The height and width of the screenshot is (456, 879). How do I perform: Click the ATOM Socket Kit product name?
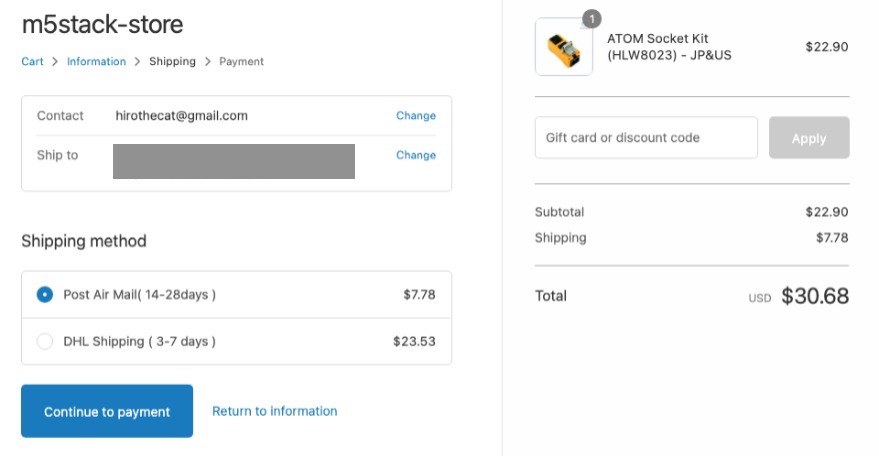point(669,47)
